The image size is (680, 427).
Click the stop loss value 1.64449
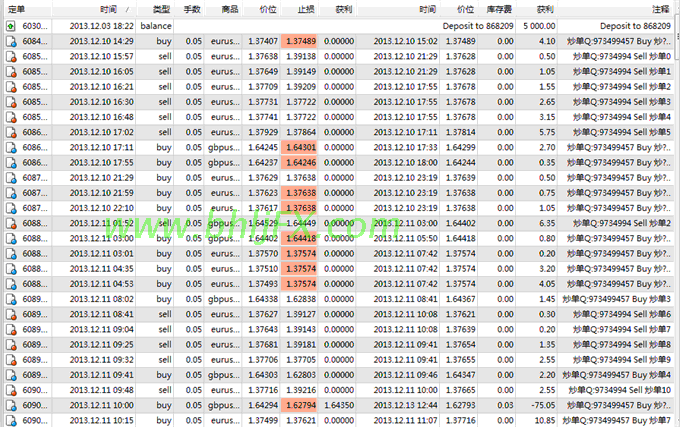coord(301,223)
